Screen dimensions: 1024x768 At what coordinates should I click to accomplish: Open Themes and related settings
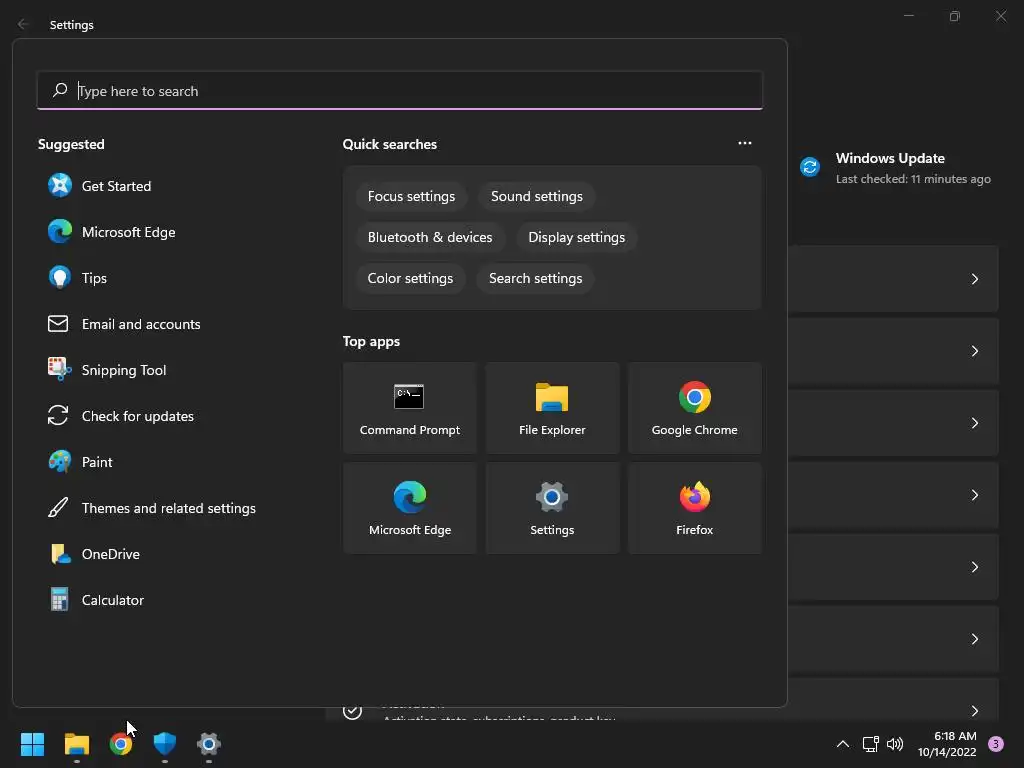tap(168, 508)
